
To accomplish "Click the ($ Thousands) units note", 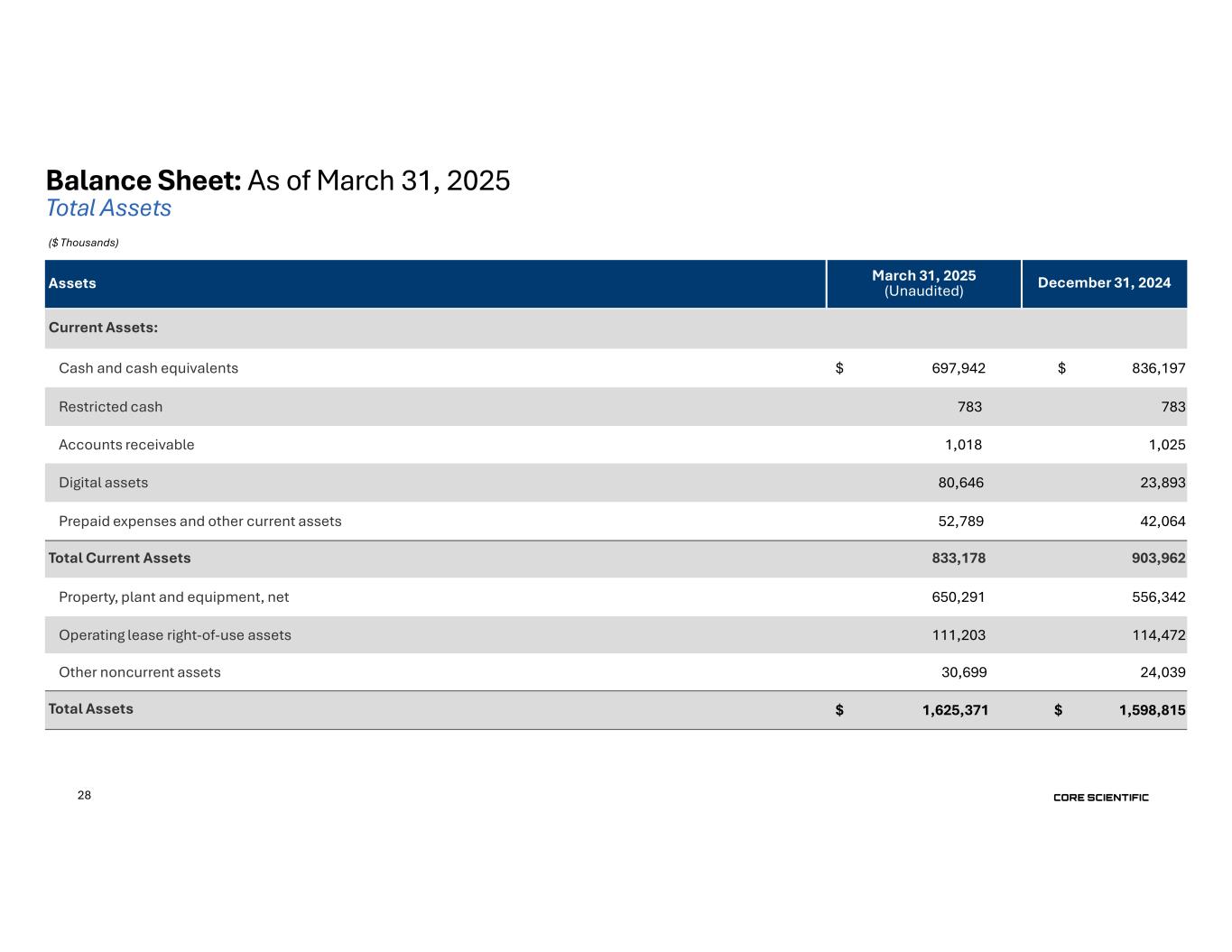I will pos(83,243).
